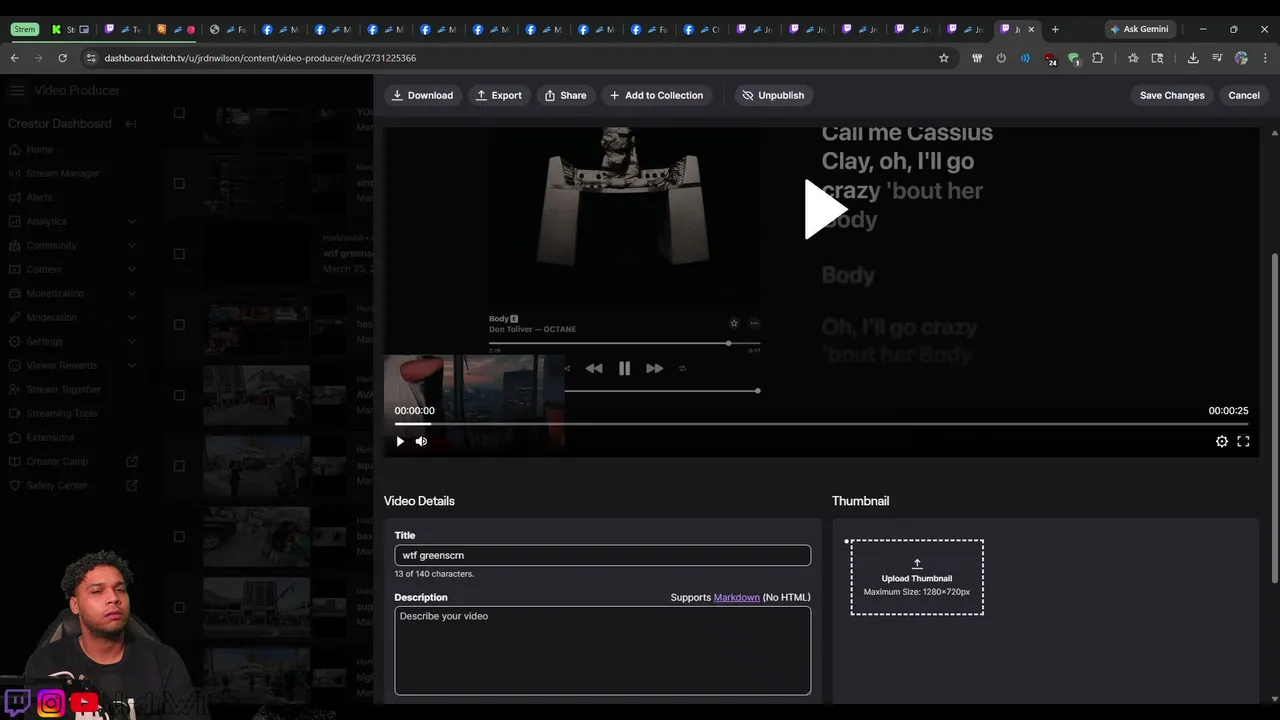
Task: Check the 'YOU' video row checkbox
Action: click(179, 113)
